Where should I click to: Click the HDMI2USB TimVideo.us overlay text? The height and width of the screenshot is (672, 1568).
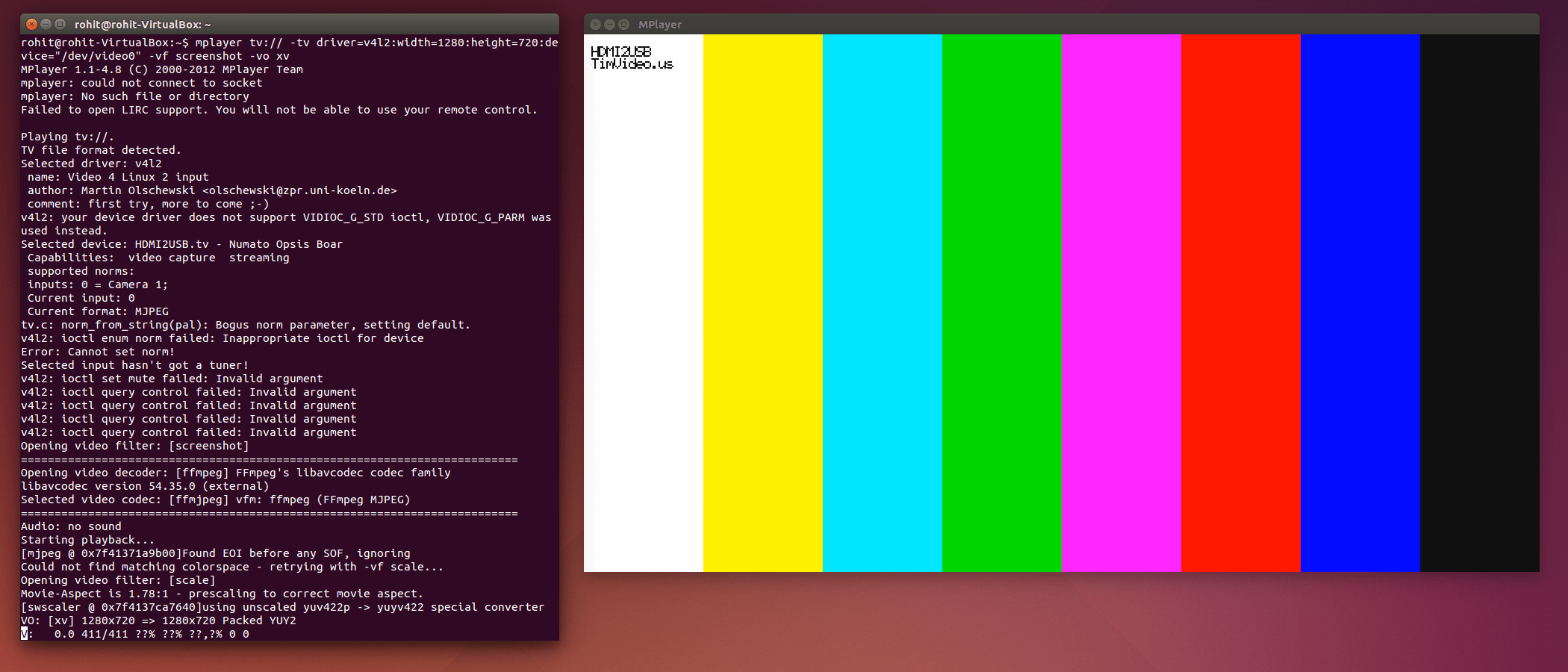point(631,57)
